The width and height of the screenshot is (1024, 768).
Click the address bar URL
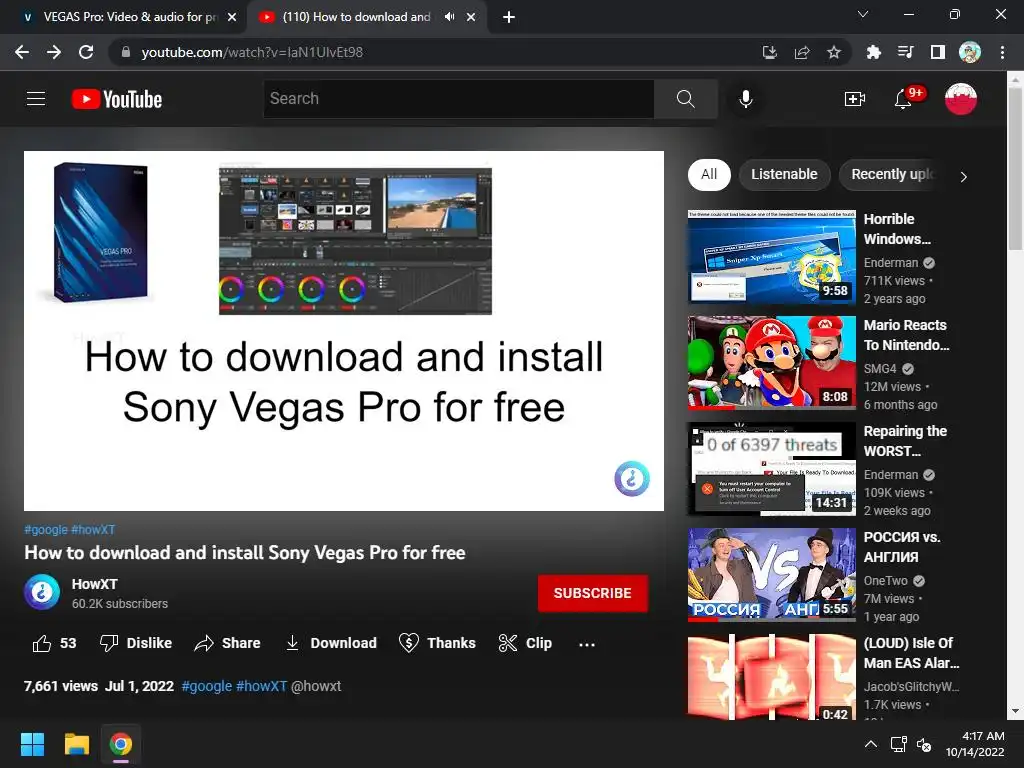251,52
